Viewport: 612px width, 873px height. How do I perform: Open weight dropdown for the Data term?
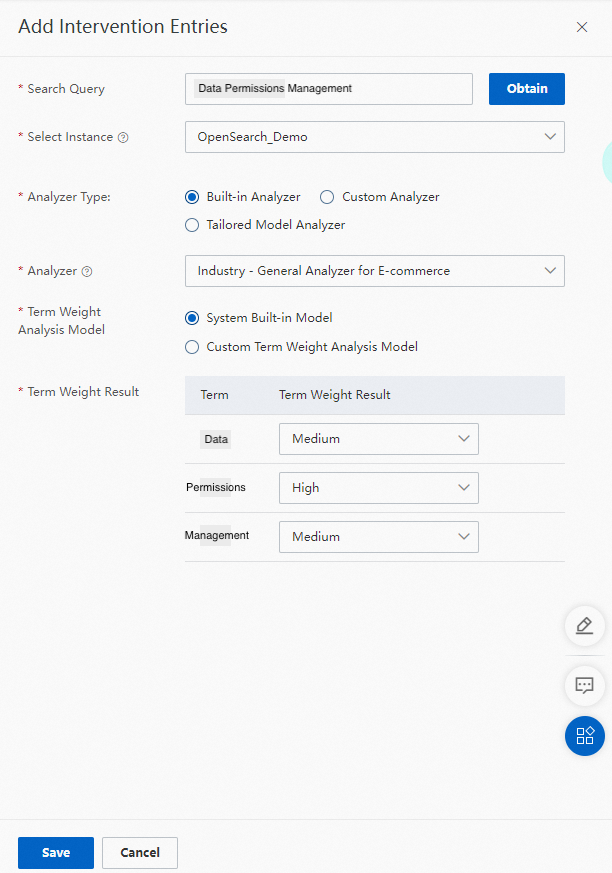pos(379,439)
